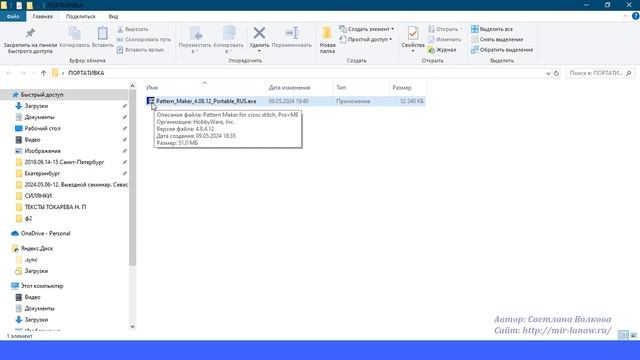Open pinned Видео under Quick access
Screen dimensions: 640x360
coord(32,140)
